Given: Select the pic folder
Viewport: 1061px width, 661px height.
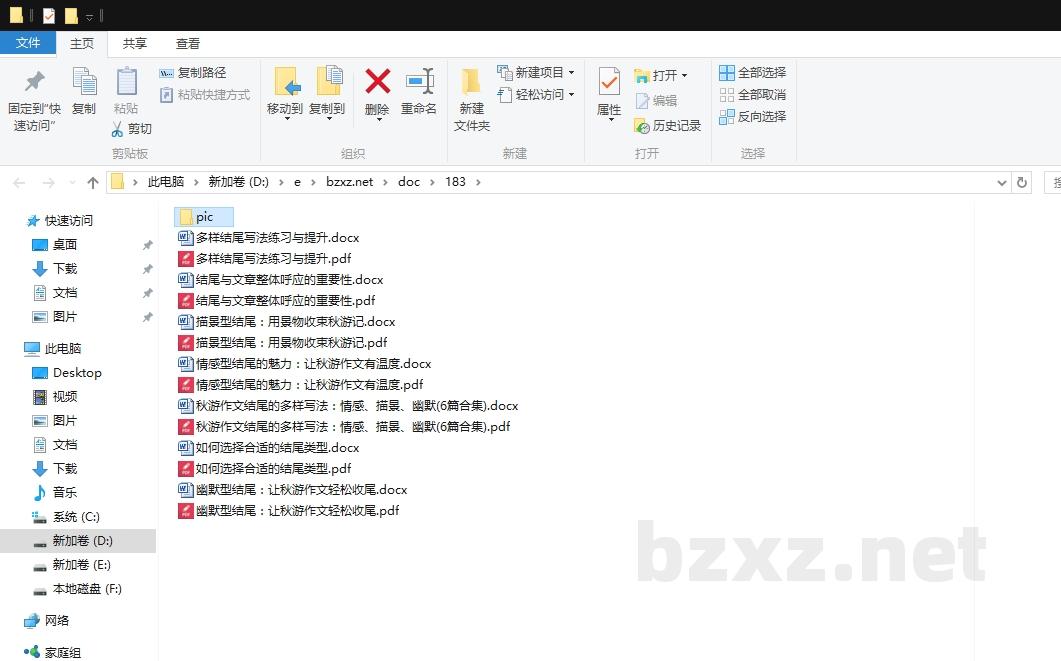Looking at the screenshot, I should pyautogui.click(x=204, y=217).
